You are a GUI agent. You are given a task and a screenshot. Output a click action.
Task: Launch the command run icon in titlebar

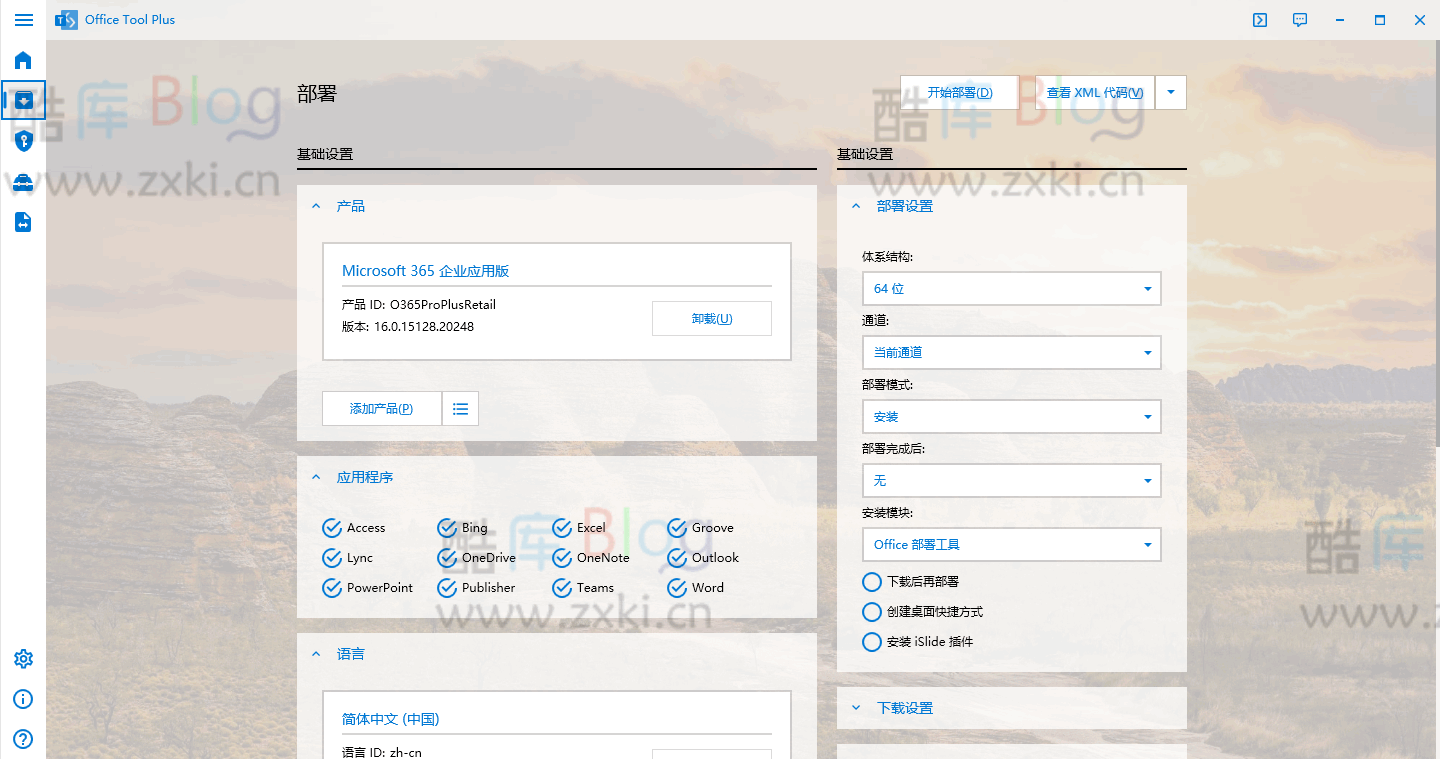[x=1259, y=19]
